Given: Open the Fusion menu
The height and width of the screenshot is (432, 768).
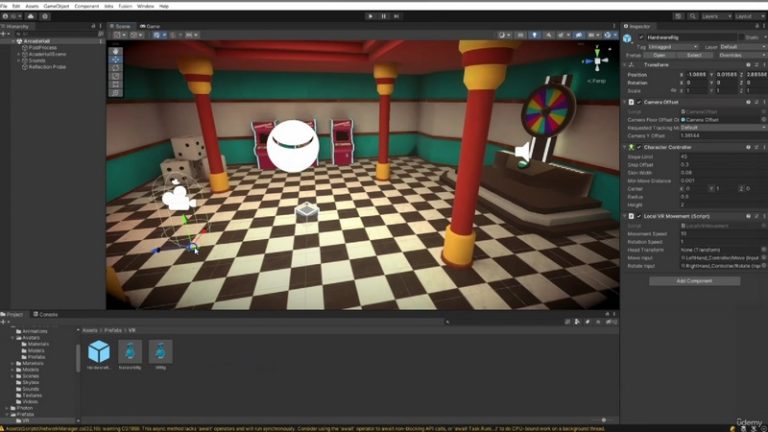Looking at the screenshot, I should [x=125, y=6].
